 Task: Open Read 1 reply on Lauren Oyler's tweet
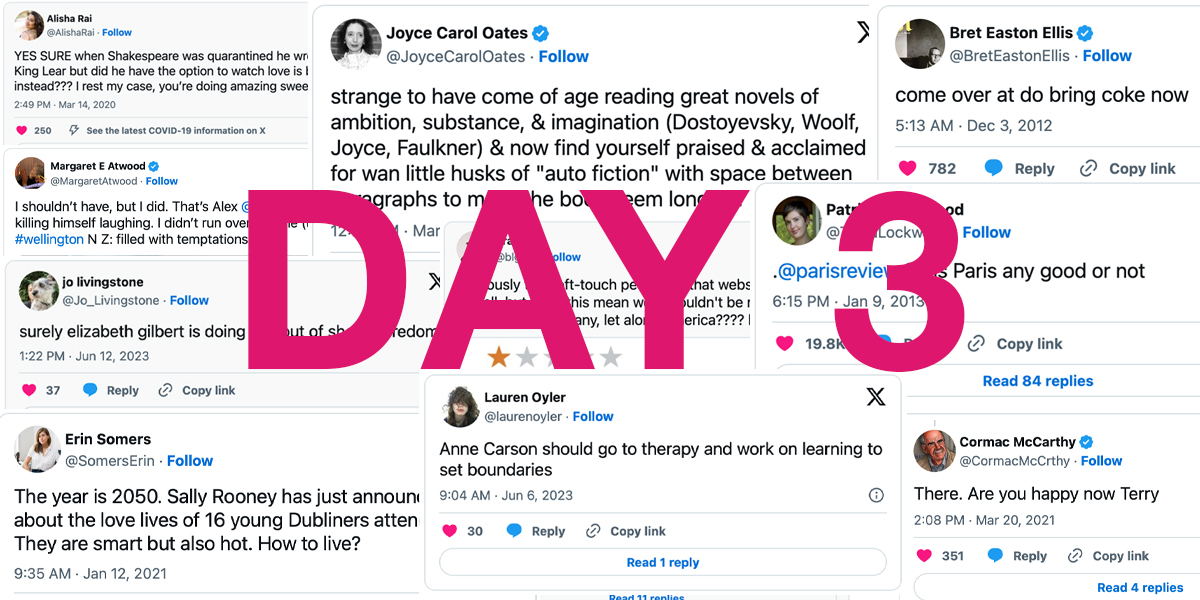point(663,562)
